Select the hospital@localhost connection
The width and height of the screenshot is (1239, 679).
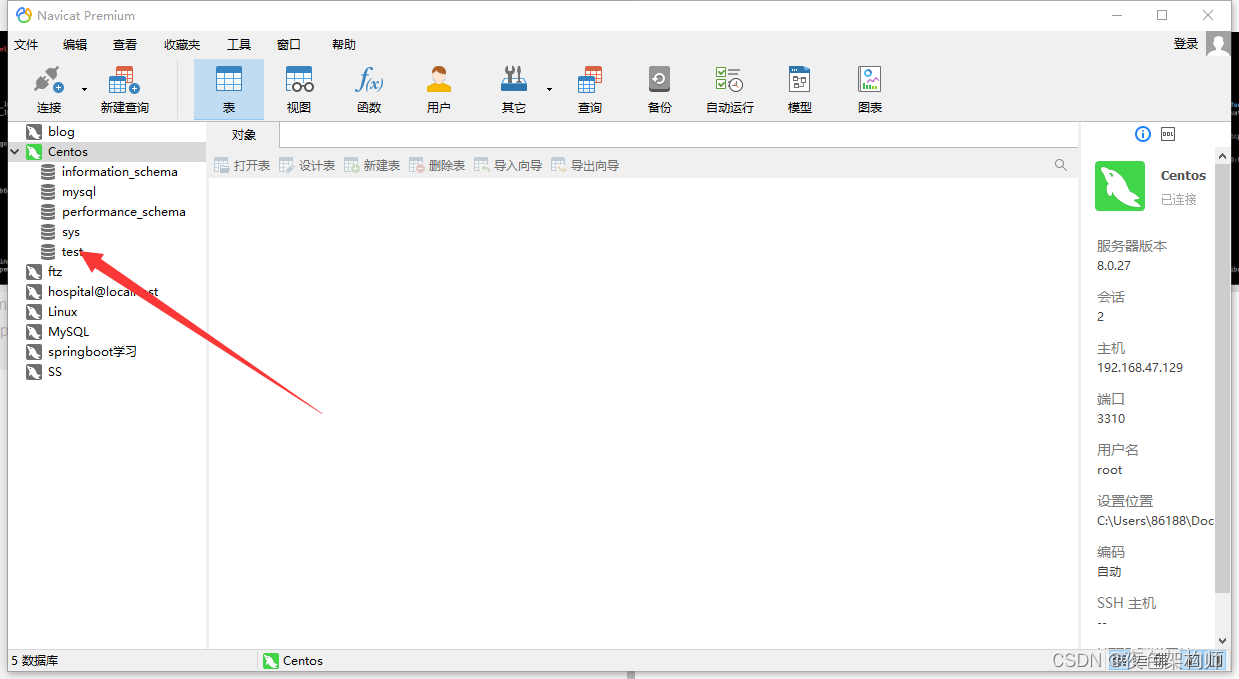click(103, 292)
